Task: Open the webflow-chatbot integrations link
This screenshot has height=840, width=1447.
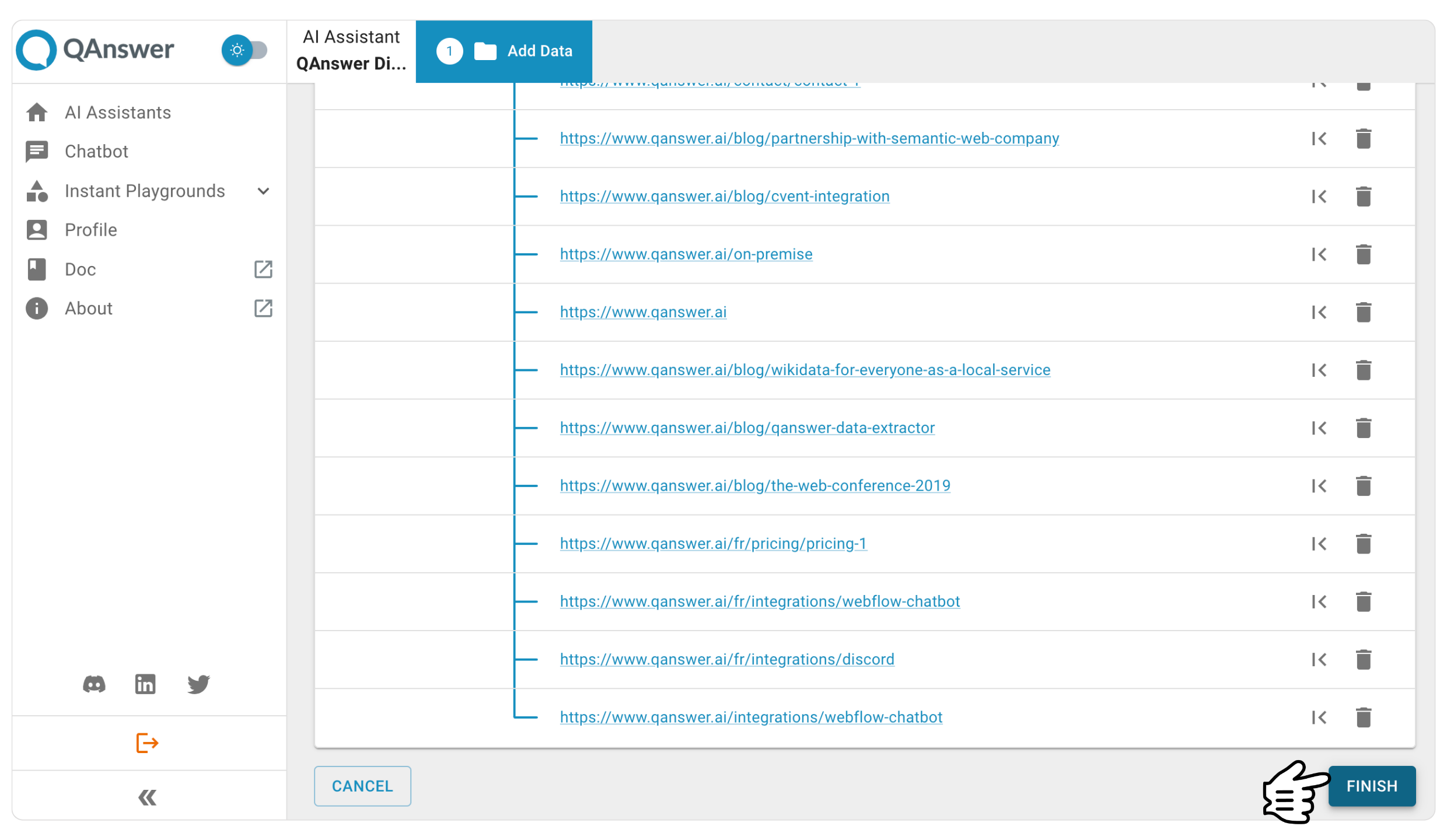Action: click(x=750, y=717)
